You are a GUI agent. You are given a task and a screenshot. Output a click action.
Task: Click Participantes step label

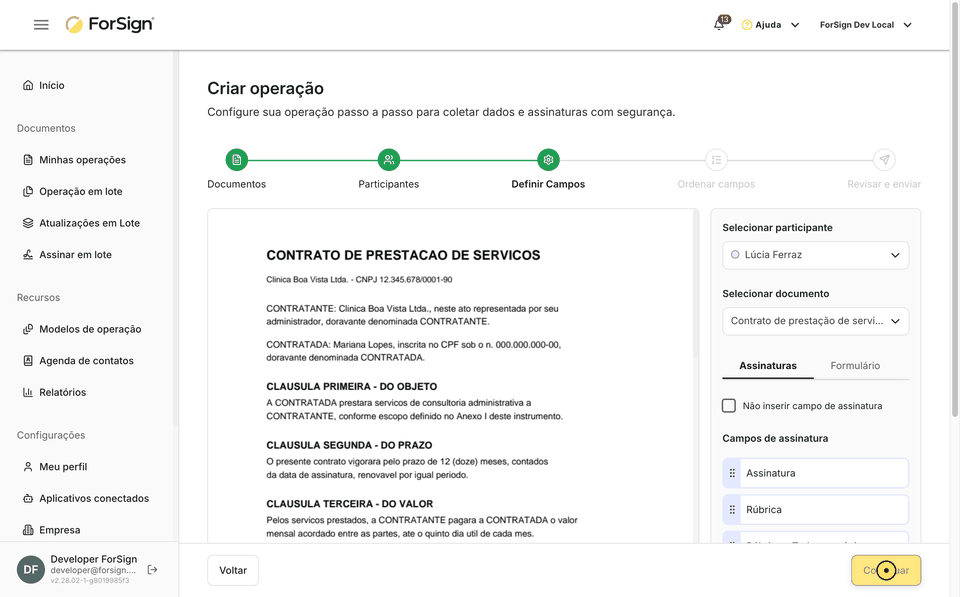(x=389, y=184)
